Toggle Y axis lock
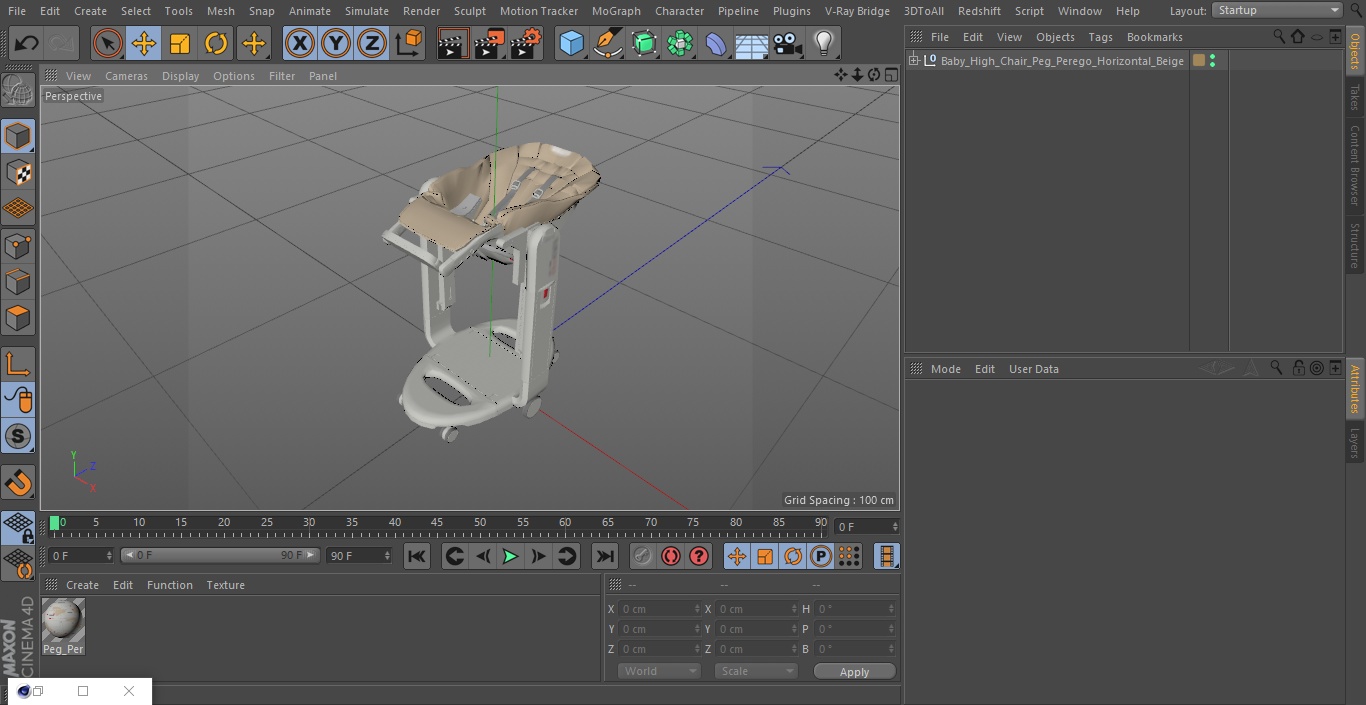Image resolution: width=1366 pixels, height=705 pixels. (x=336, y=43)
